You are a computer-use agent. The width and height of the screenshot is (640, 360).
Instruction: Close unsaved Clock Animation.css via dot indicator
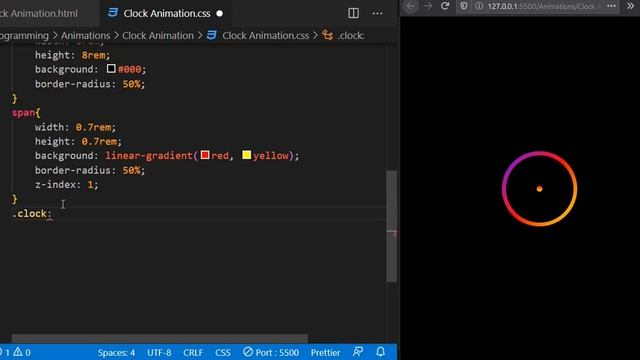click(x=220, y=13)
